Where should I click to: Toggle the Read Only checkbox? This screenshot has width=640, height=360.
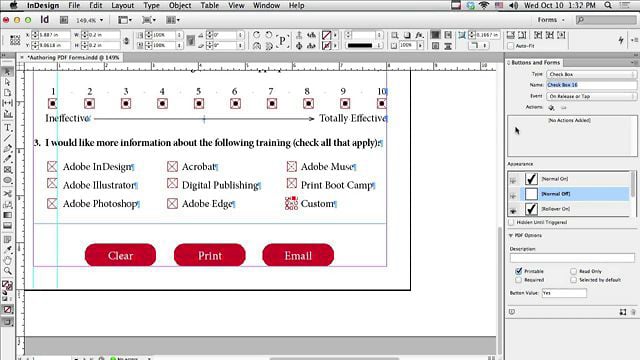pos(573,271)
